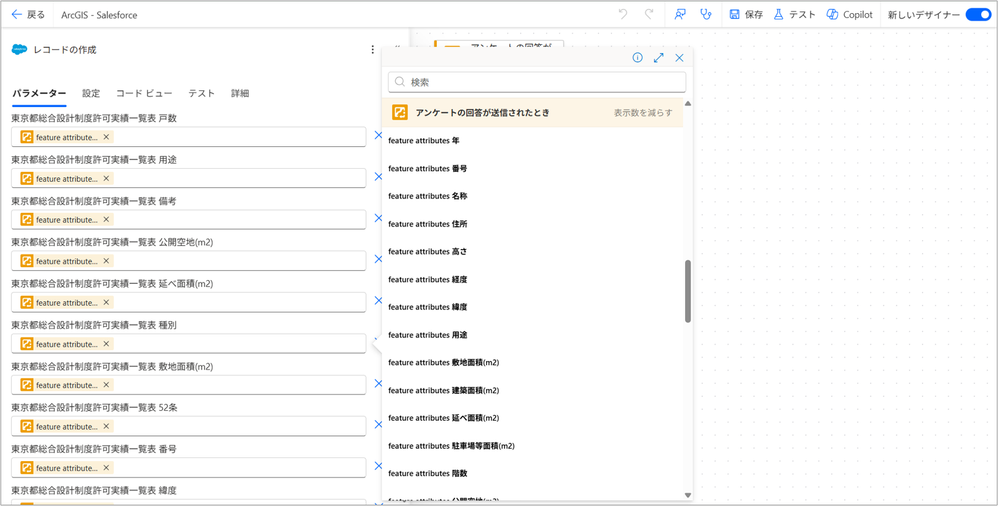The width and height of the screenshot is (998, 506).
Task: Remove the token in 公開空地(m2) field
Action: click(106, 261)
